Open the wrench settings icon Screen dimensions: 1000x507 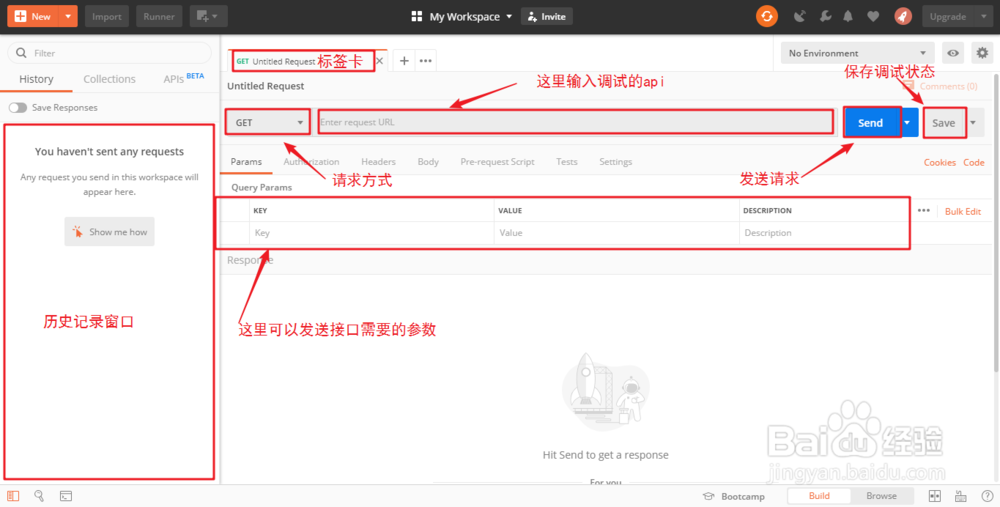(x=825, y=17)
